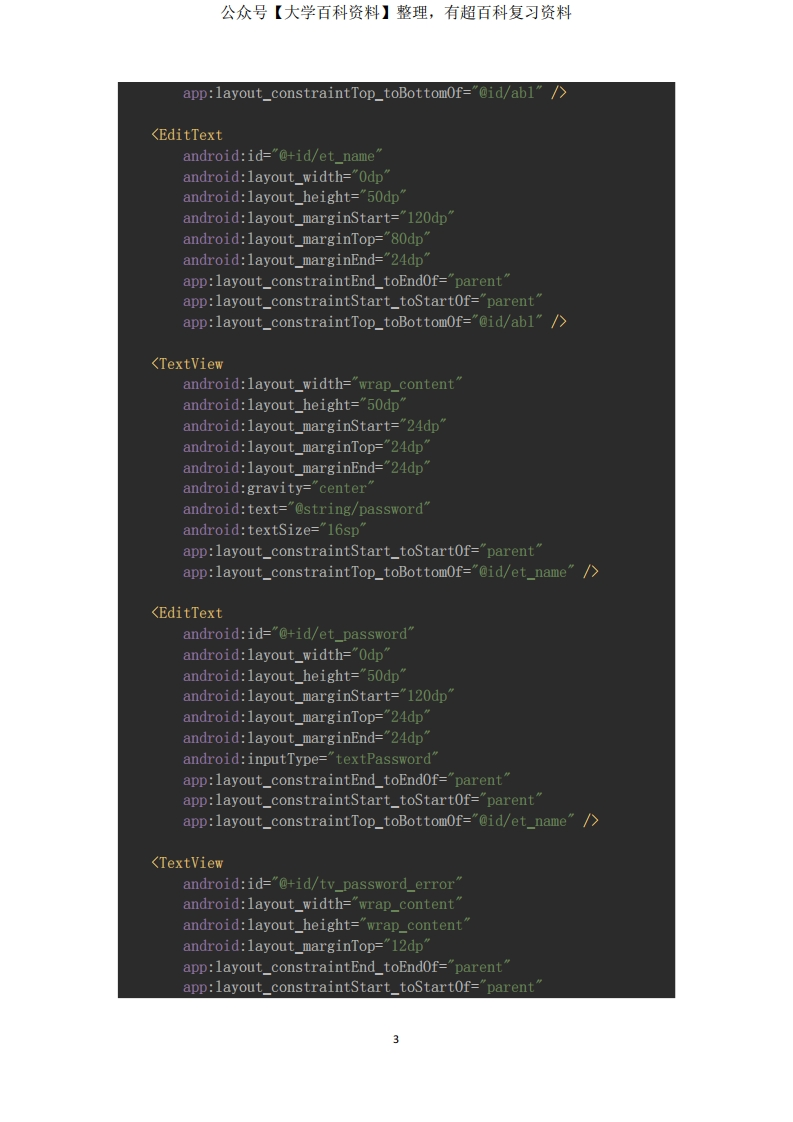
Task: Click the layout_marginStart="120dp" line under et_name
Action: point(318,218)
